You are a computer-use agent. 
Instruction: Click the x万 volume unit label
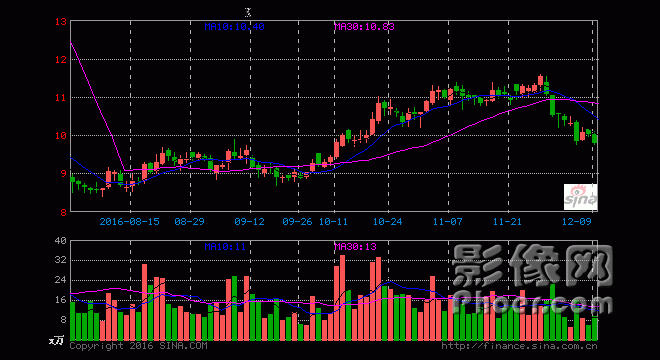point(56,340)
